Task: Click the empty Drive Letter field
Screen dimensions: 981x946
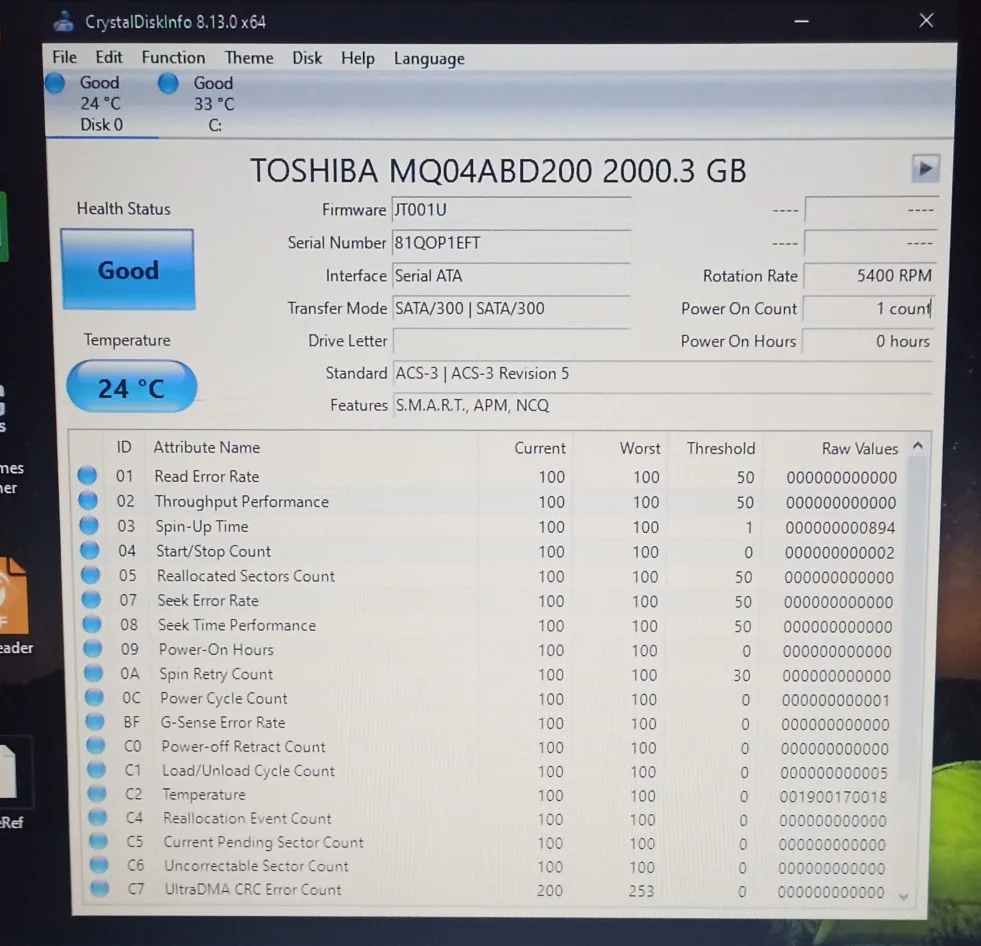Action: click(511, 341)
